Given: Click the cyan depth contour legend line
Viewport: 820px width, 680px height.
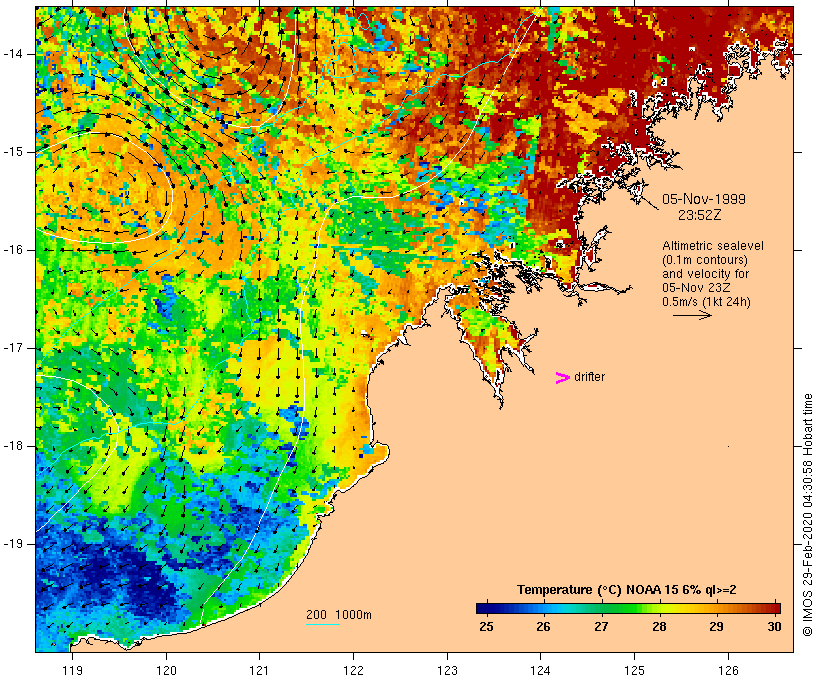Looking at the screenshot, I should coord(323,624).
